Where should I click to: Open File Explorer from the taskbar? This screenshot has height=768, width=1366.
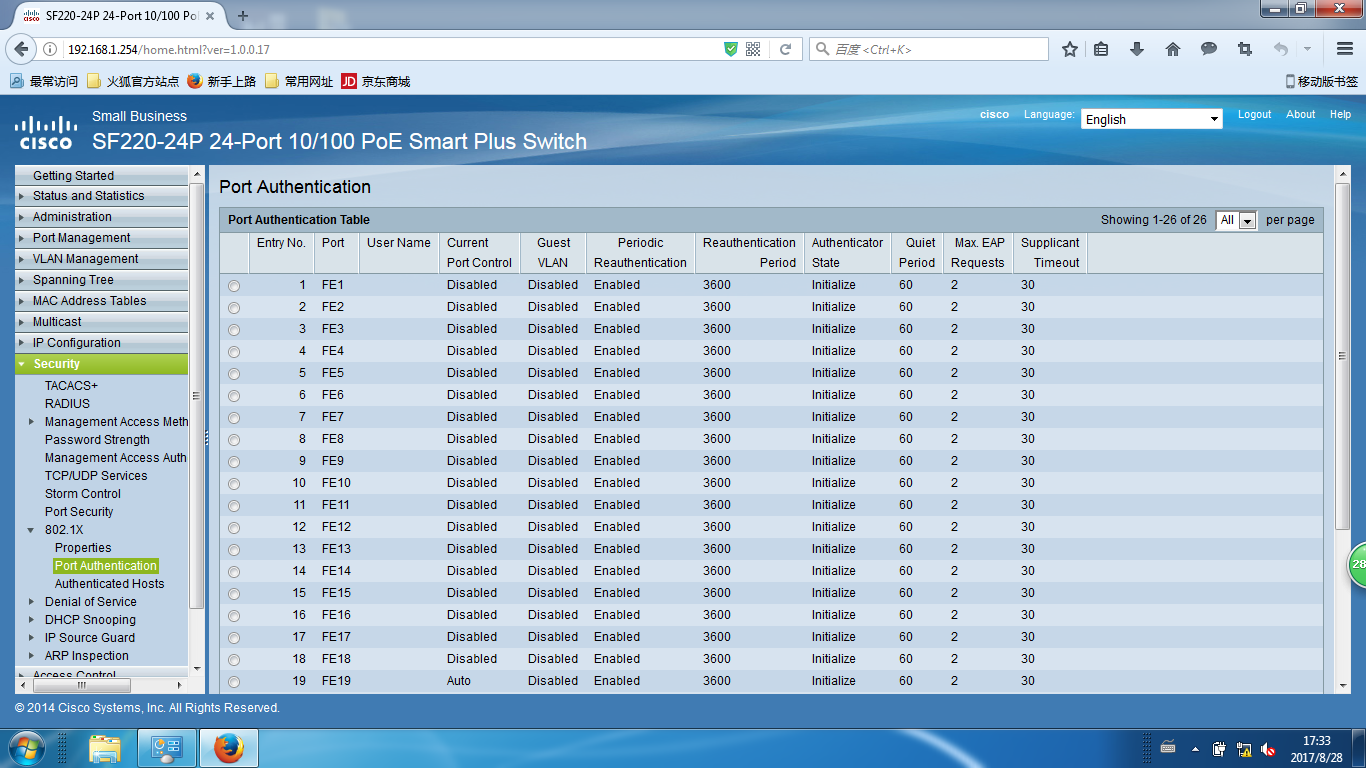point(105,747)
